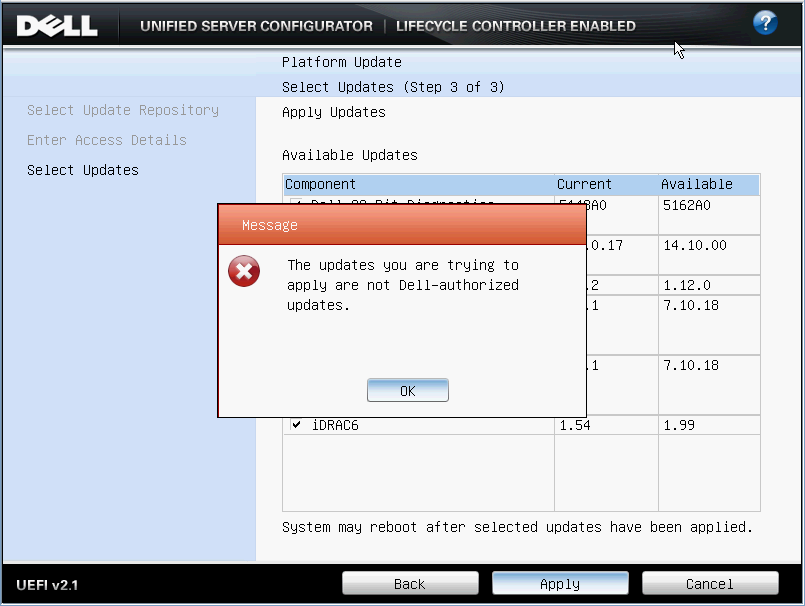Click the Component column header
Screen dimensions: 805x606
pos(418,184)
